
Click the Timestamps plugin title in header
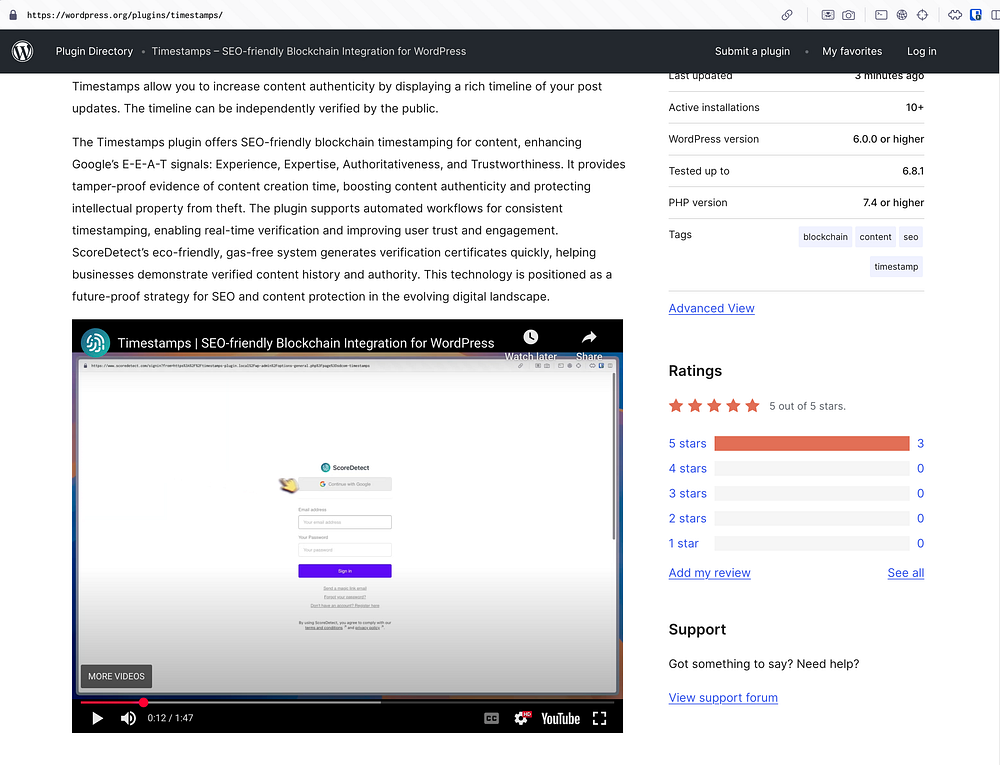pyautogui.click(x=309, y=51)
